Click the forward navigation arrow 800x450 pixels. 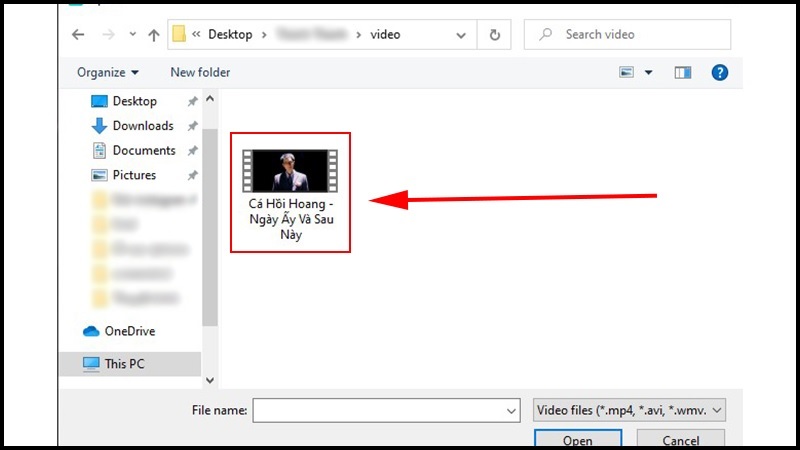108,35
